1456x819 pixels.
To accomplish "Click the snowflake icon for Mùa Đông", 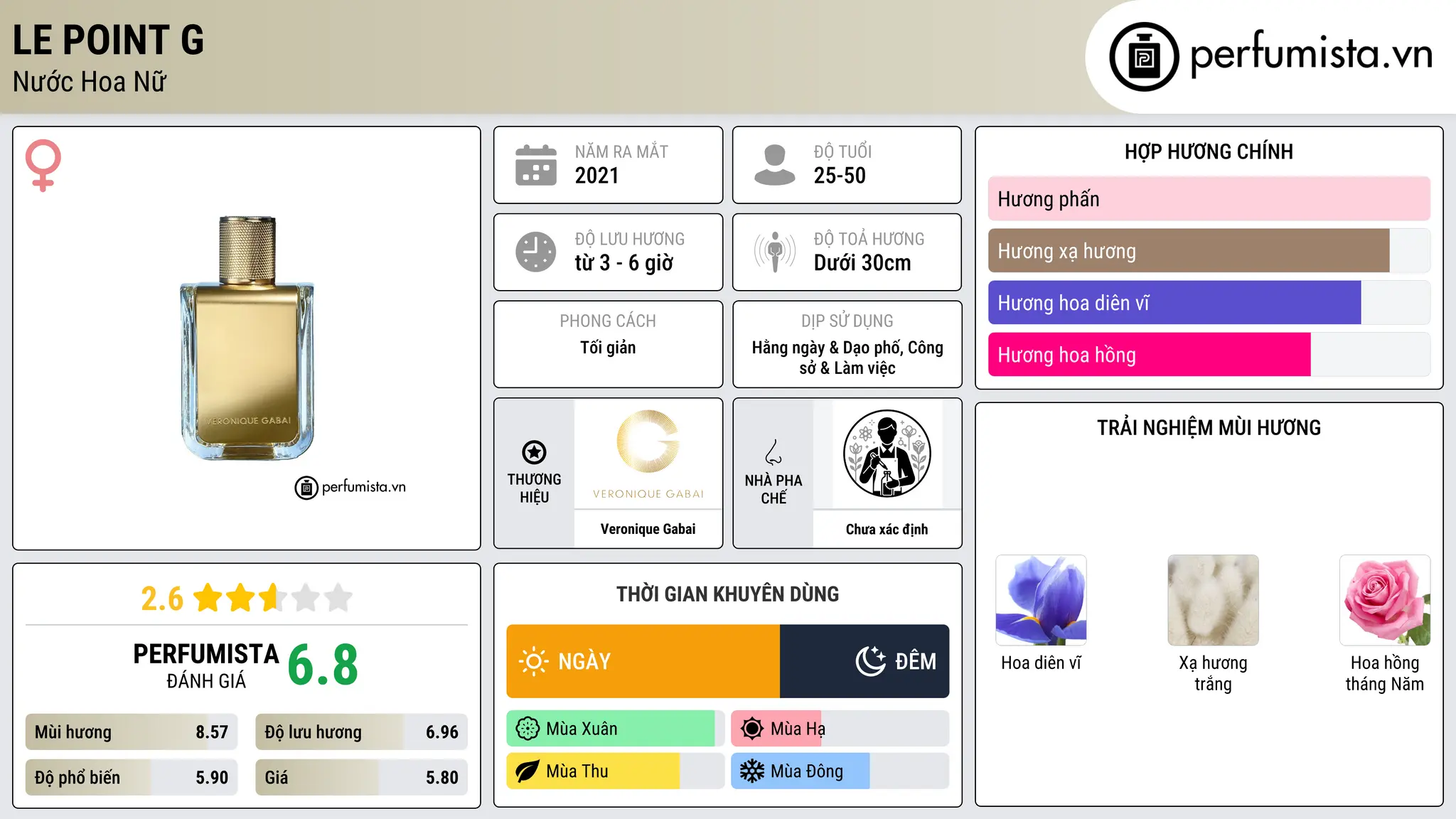I will [752, 771].
